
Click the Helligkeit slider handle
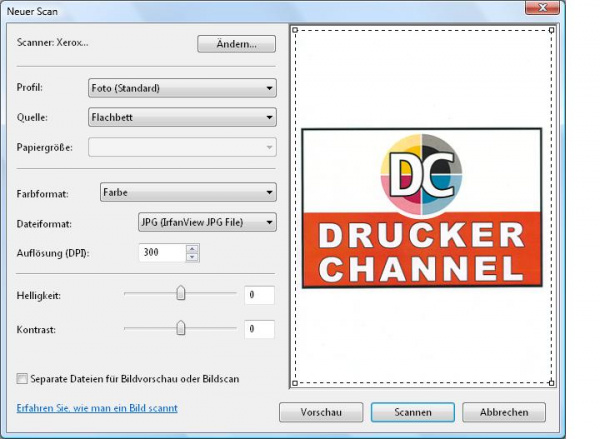click(x=181, y=294)
